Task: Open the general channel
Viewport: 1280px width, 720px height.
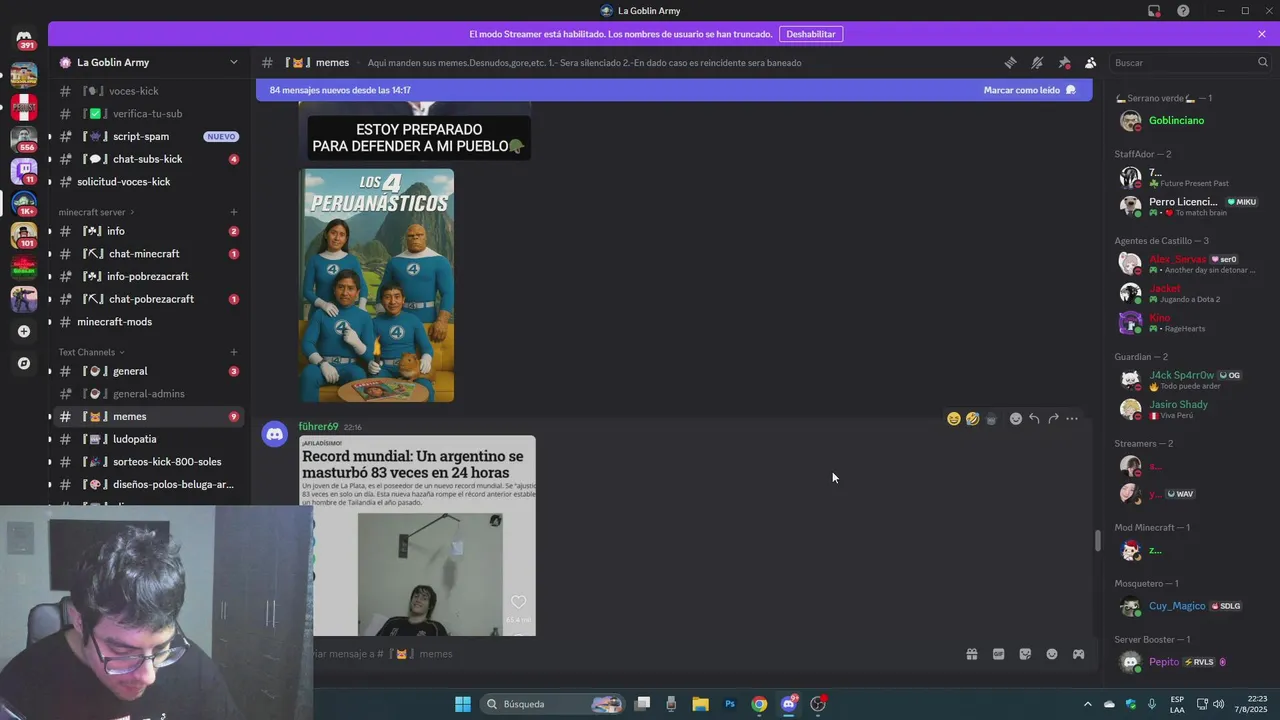Action: [x=149, y=371]
